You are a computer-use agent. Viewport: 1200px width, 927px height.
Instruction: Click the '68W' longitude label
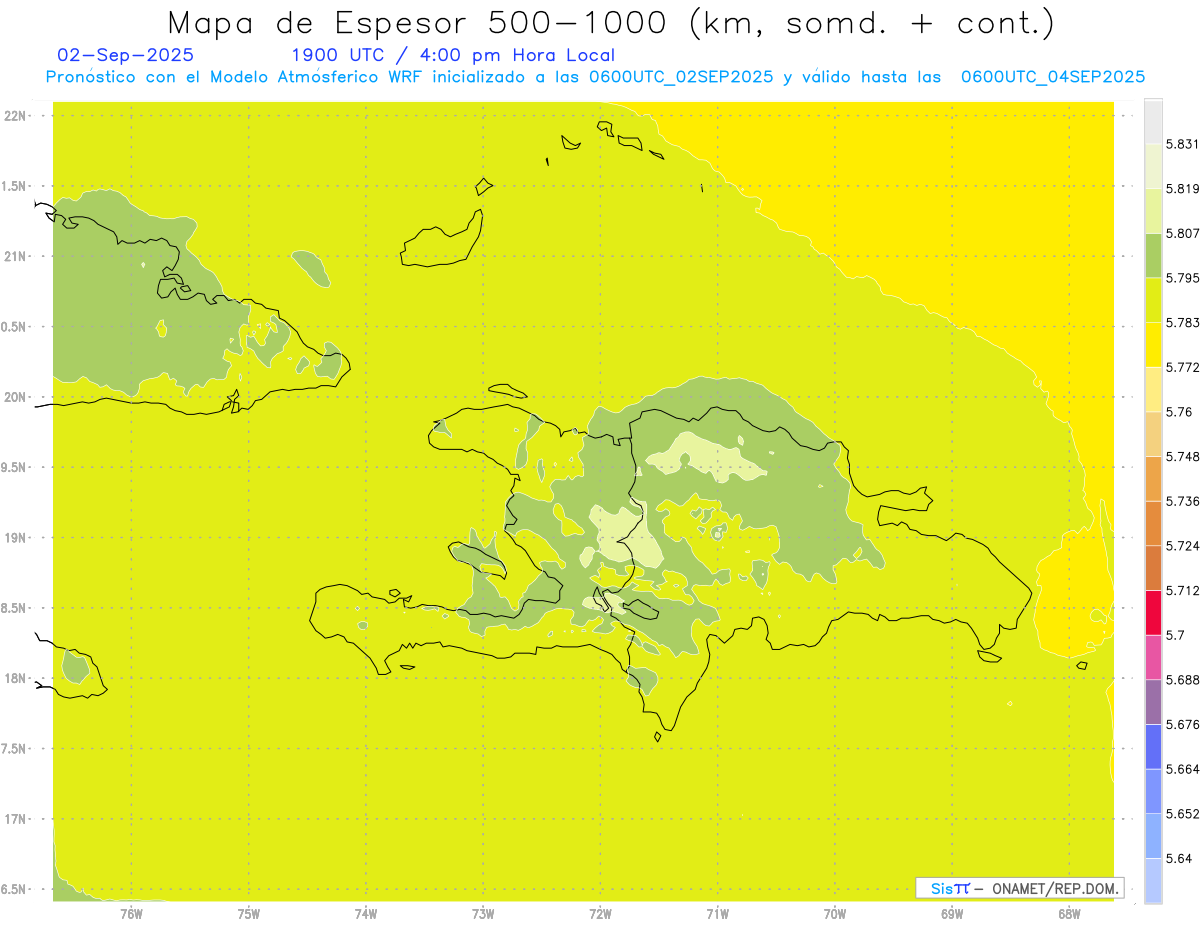click(x=1069, y=914)
